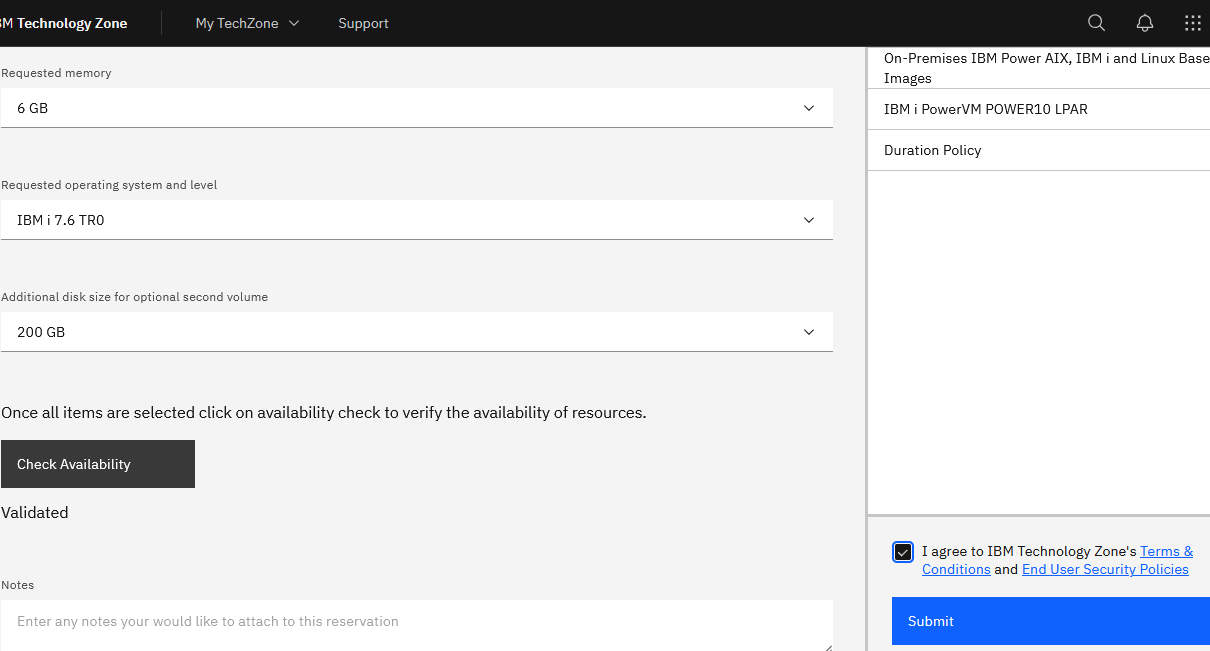This screenshot has height=651, width=1210.
Task: Select On-Premises IBM Power AIX item
Action: tap(1040, 68)
